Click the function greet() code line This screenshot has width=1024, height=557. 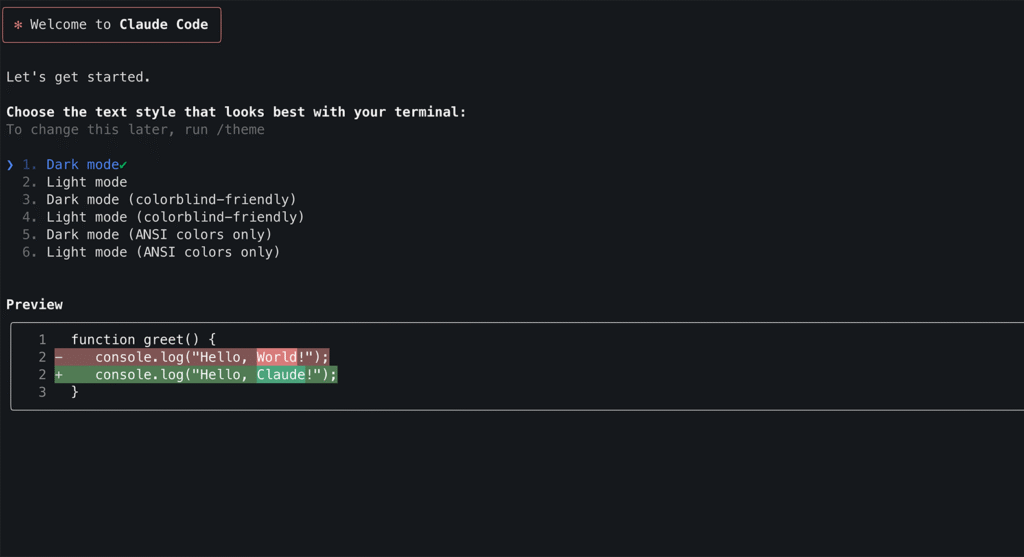143,340
